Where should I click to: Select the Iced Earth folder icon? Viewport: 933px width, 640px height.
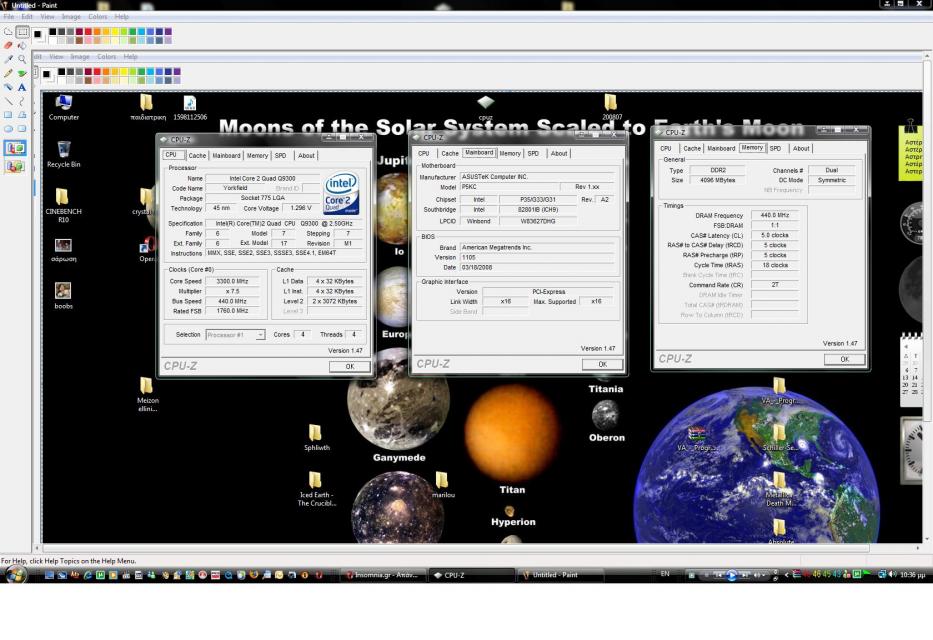[317, 490]
